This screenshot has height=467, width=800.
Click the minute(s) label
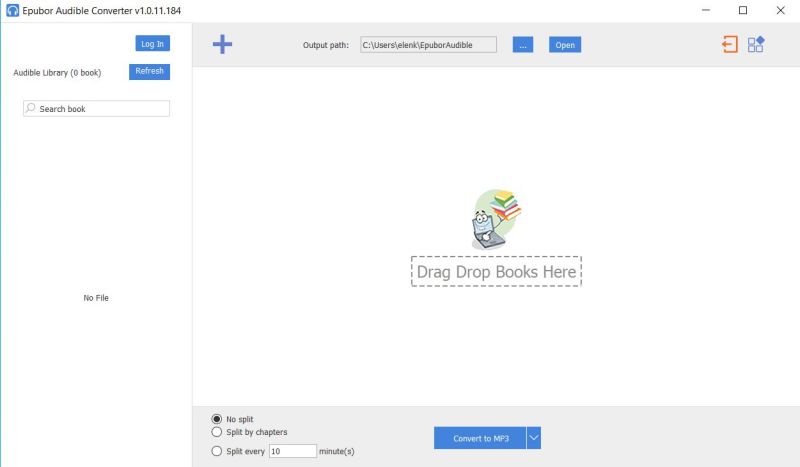pyautogui.click(x=337, y=451)
